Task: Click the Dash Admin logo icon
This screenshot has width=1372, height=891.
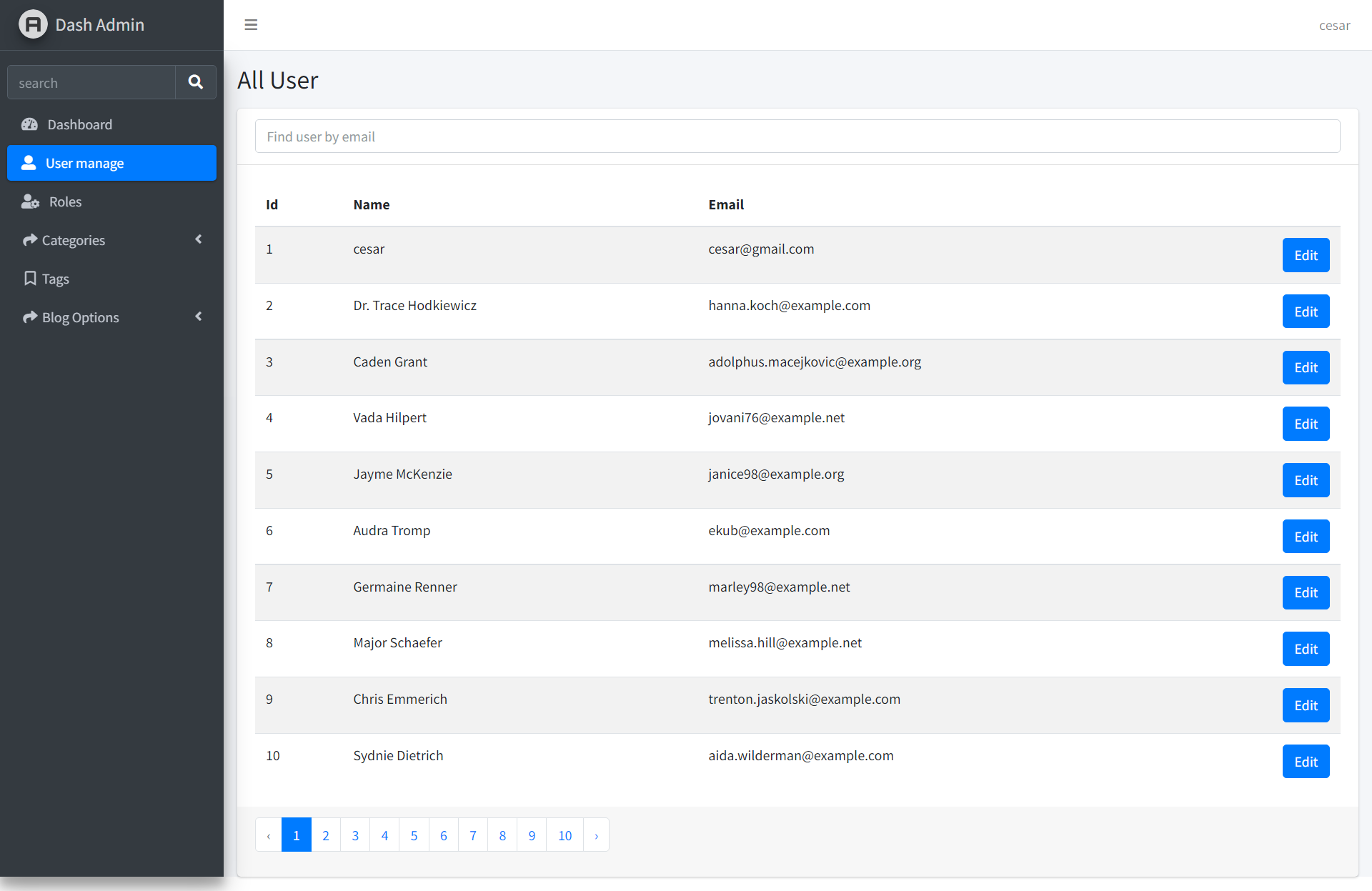Action: [x=33, y=25]
